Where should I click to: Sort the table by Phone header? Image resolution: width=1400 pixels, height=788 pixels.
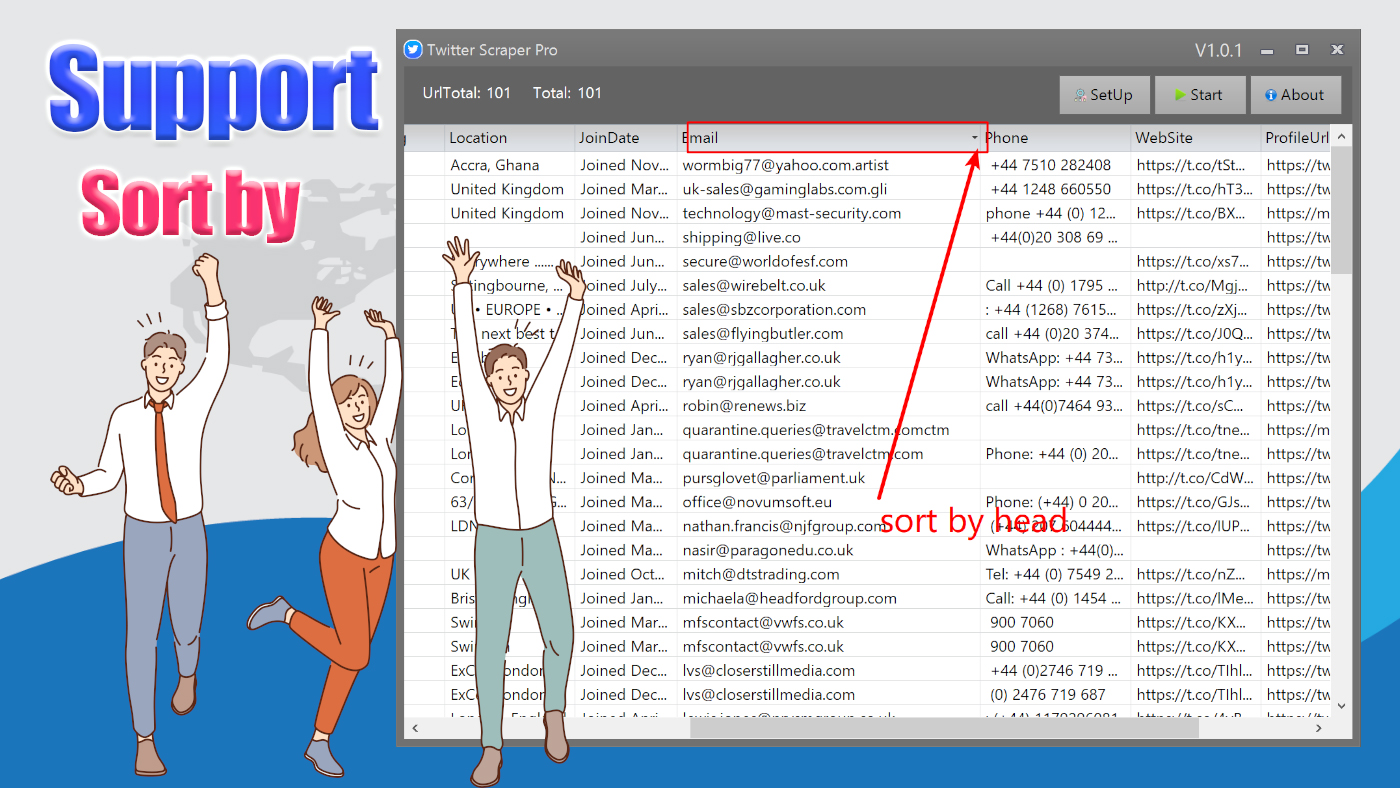pyautogui.click(x=1056, y=138)
